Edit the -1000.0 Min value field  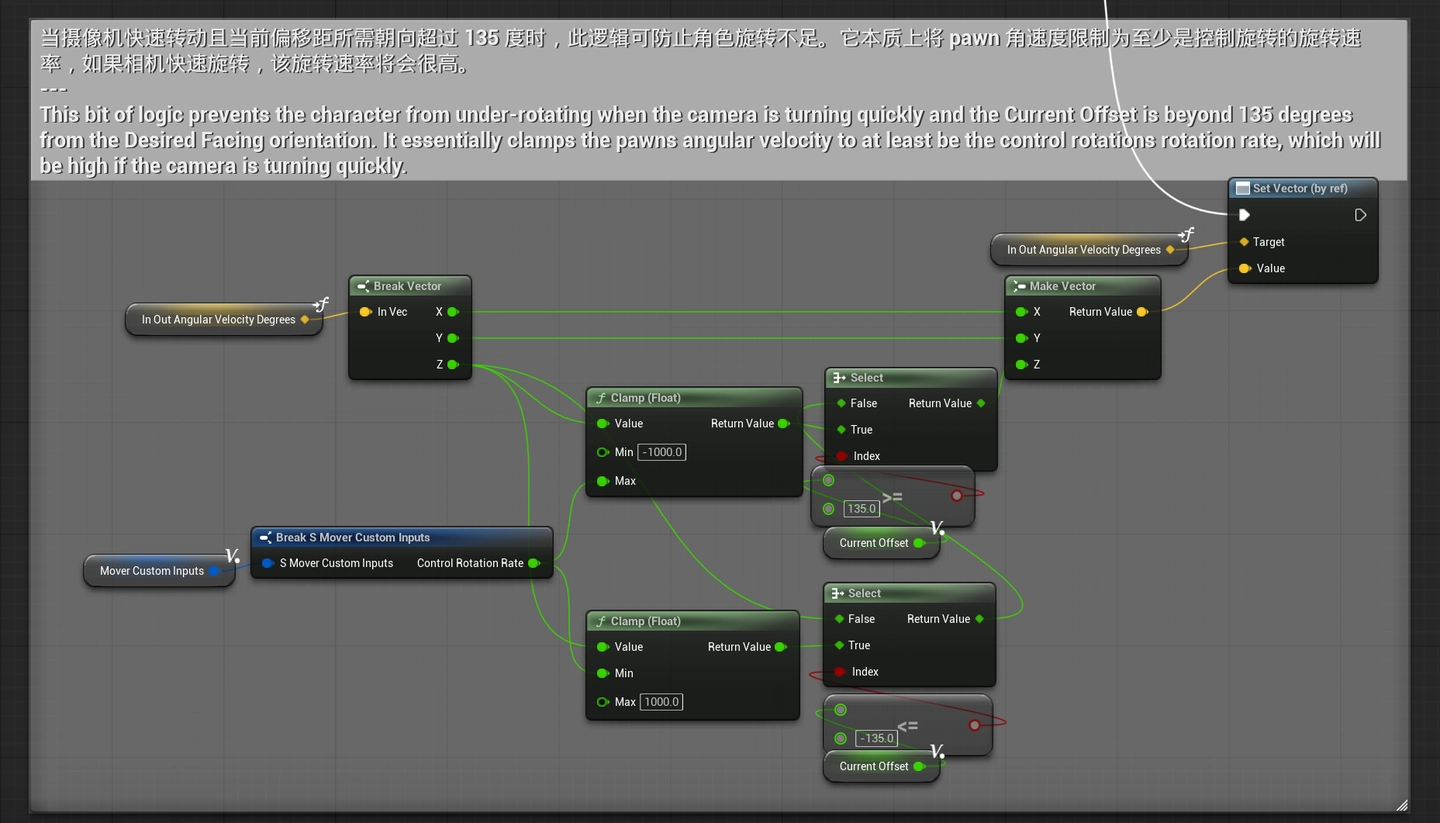[x=662, y=452]
